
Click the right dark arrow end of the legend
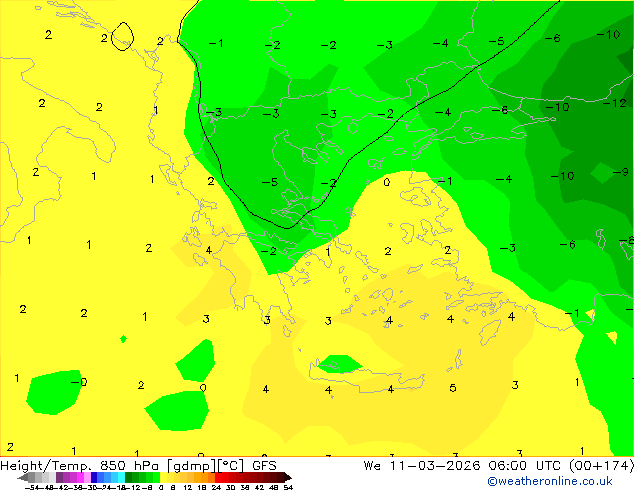[x=288, y=477]
